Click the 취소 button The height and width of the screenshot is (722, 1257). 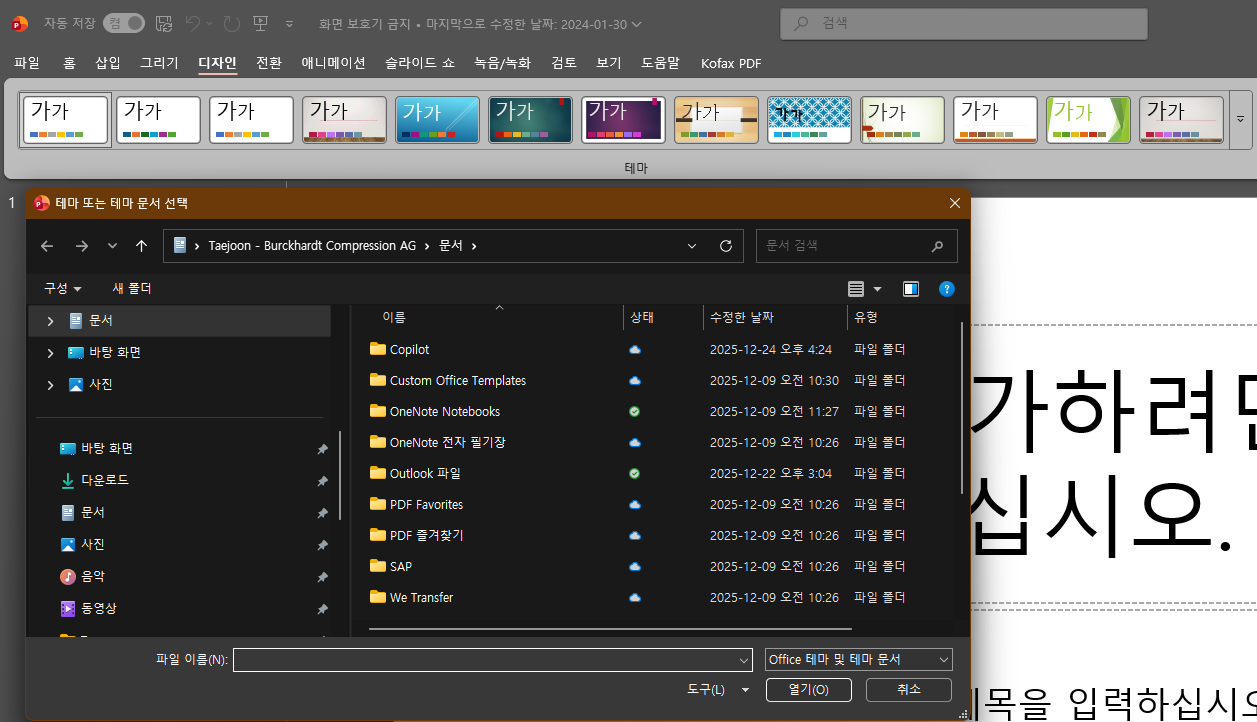pos(908,690)
